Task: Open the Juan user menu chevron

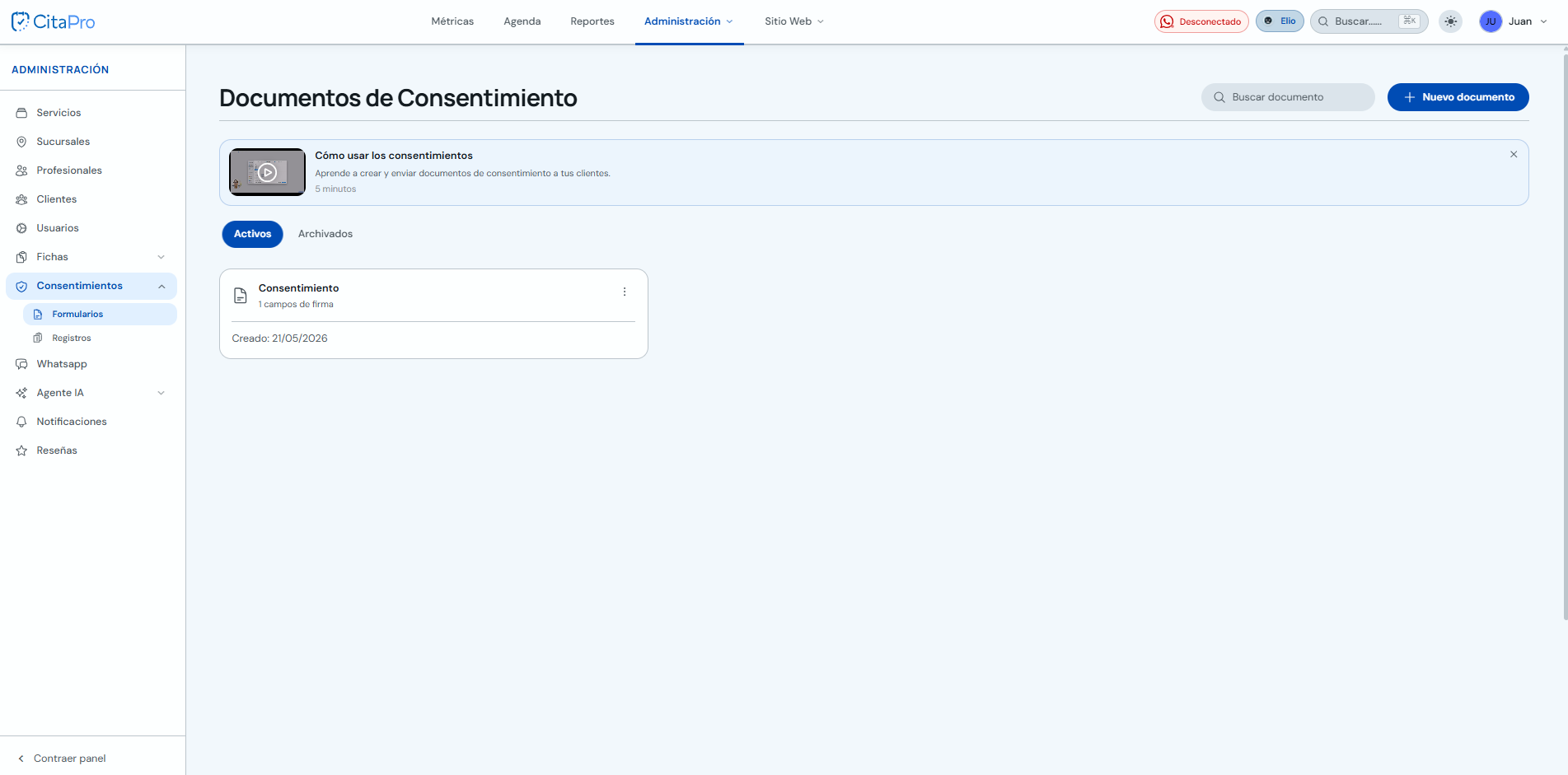Action: (x=1543, y=21)
